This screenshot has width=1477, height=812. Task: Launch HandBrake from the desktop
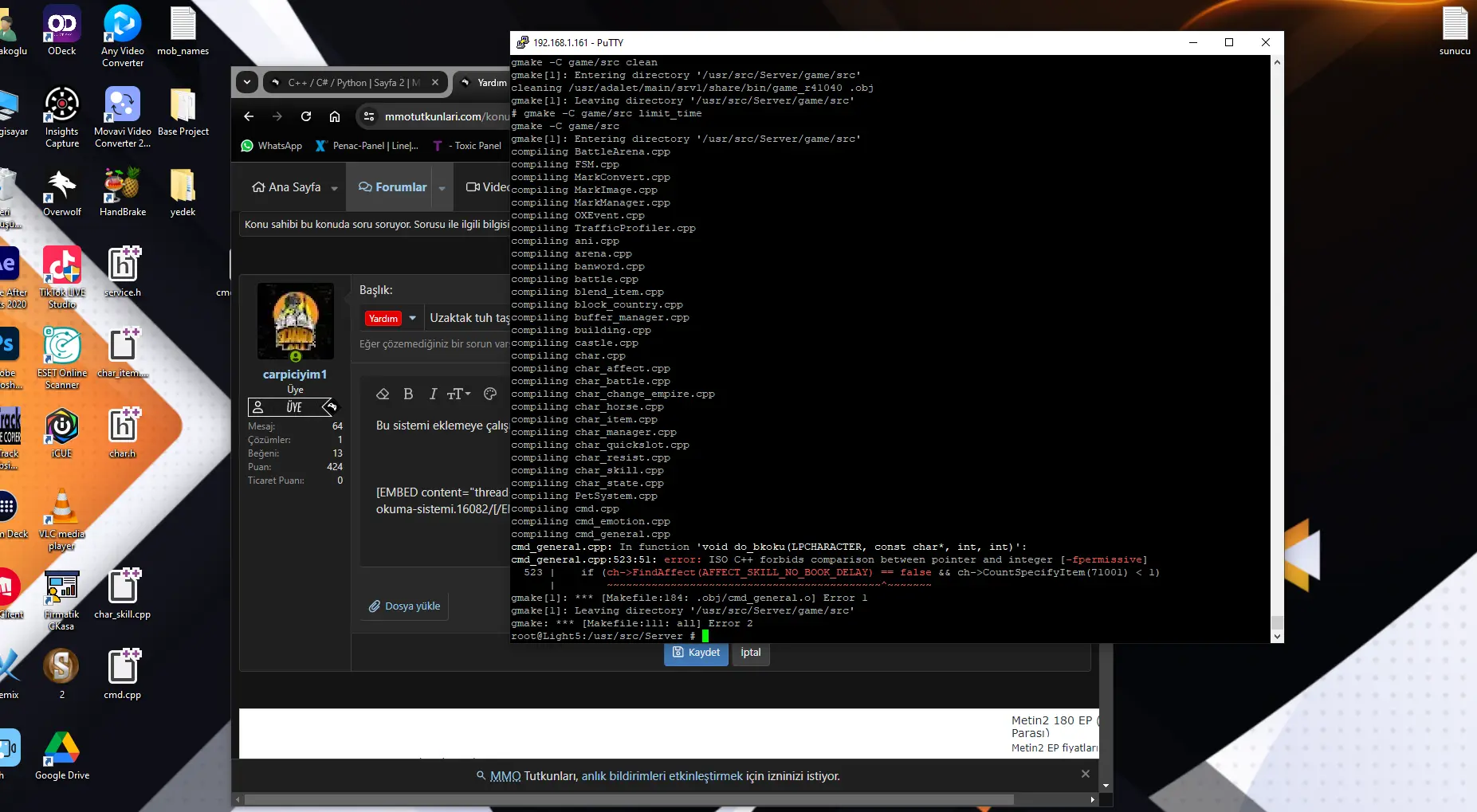coord(123,192)
